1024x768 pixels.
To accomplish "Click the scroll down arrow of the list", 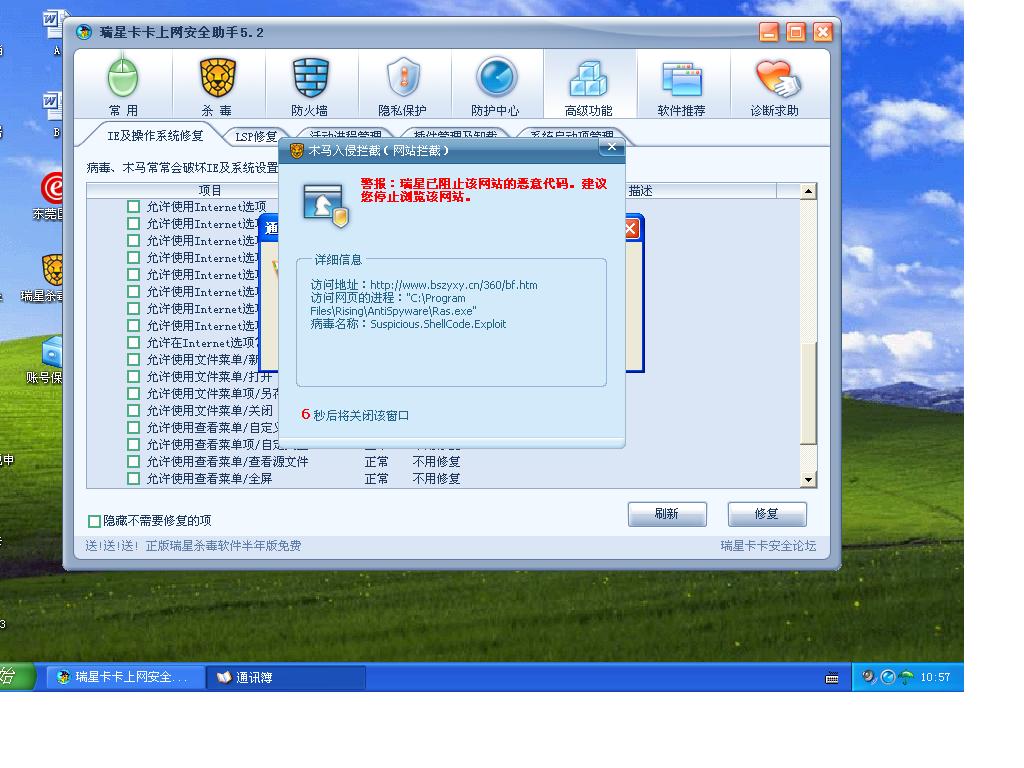I will [x=808, y=480].
